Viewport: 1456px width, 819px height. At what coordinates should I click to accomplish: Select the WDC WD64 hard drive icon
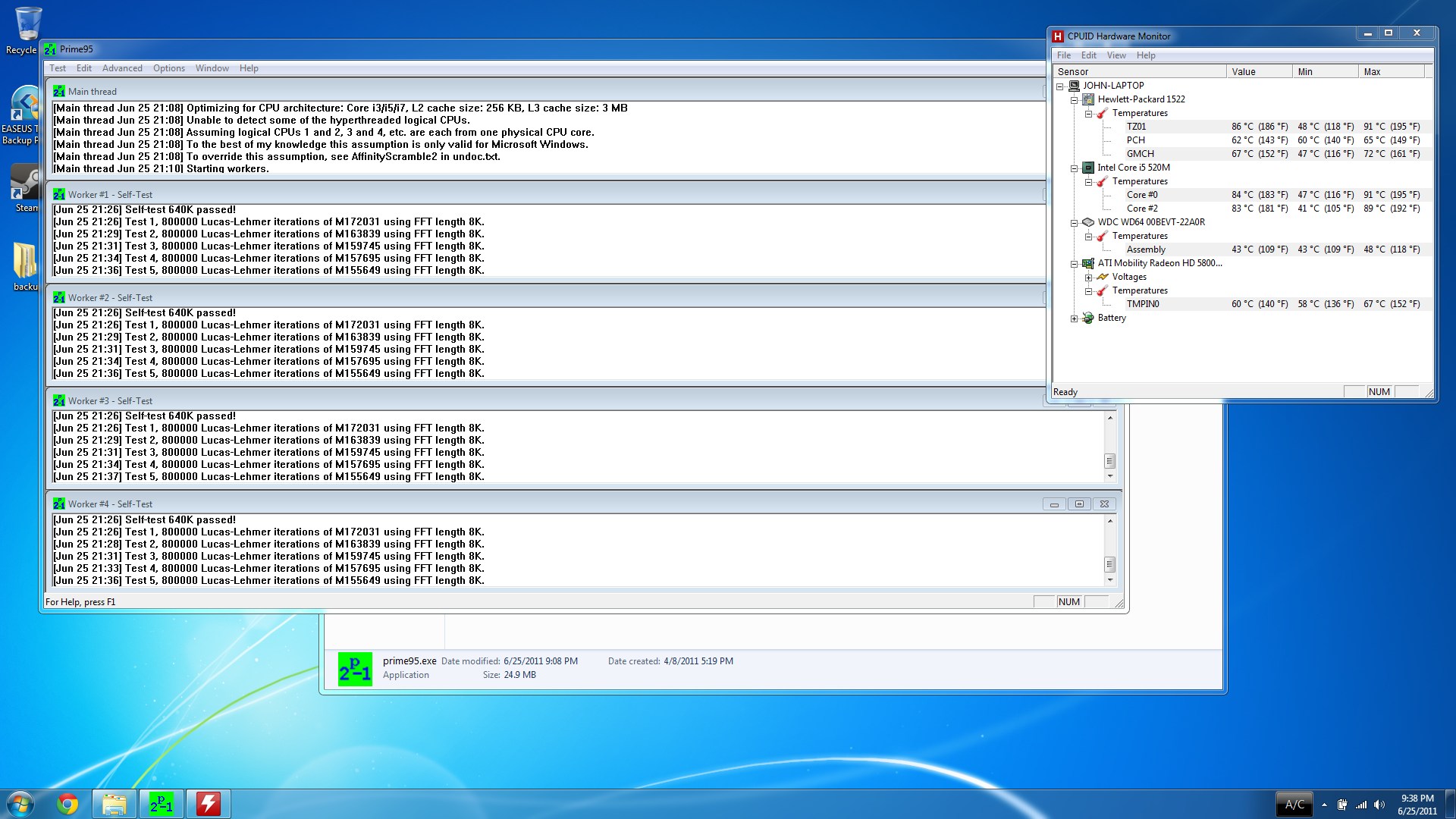click(x=1088, y=222)
